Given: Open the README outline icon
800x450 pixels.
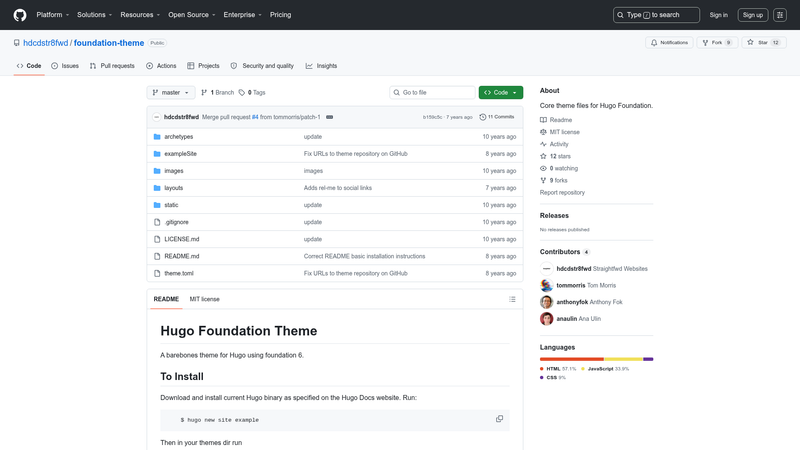Looking at the screenshot, I should pyautogui.click(x=512, y=299).
